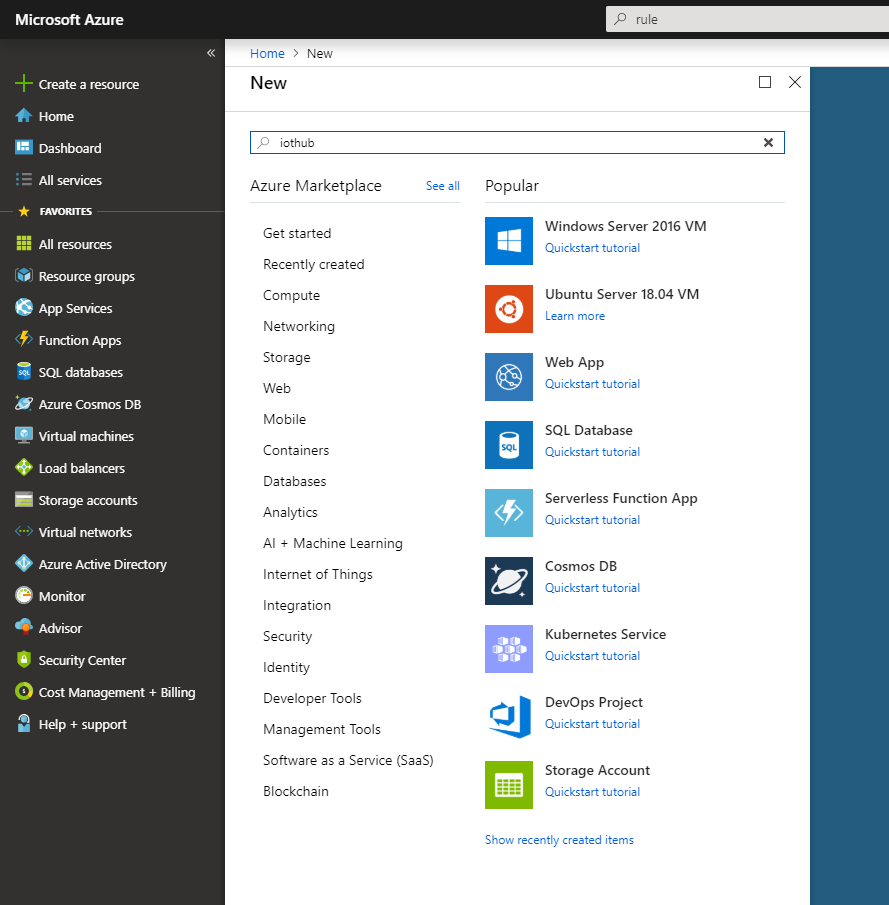Image resolution: width=889 pixels, height=905 pixels.
Task: Select the Networking category
Action: 299,327
